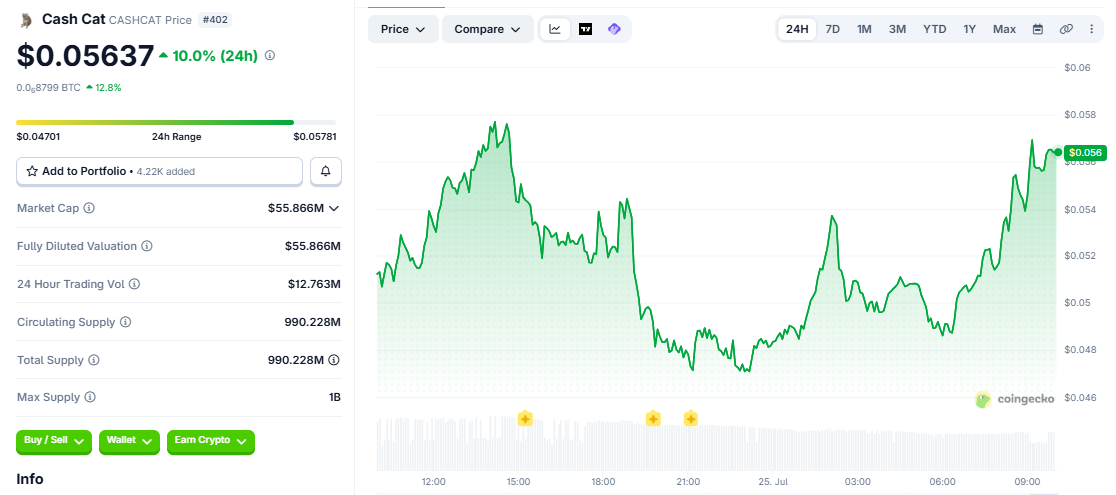
Task: Click the price alert bell icon
Action: (326, 171)
